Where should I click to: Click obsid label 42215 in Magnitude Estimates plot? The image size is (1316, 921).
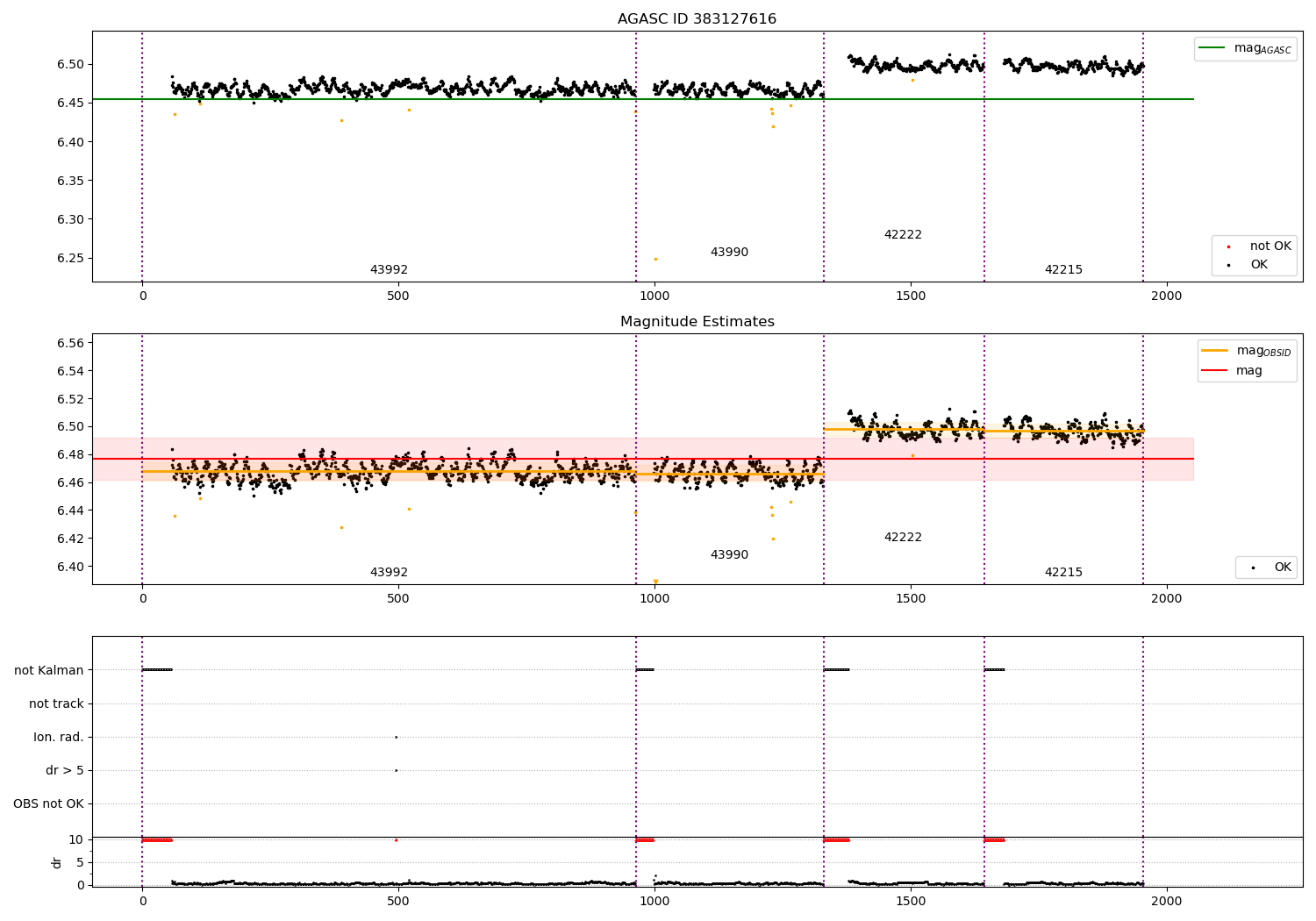point(1063,573)
